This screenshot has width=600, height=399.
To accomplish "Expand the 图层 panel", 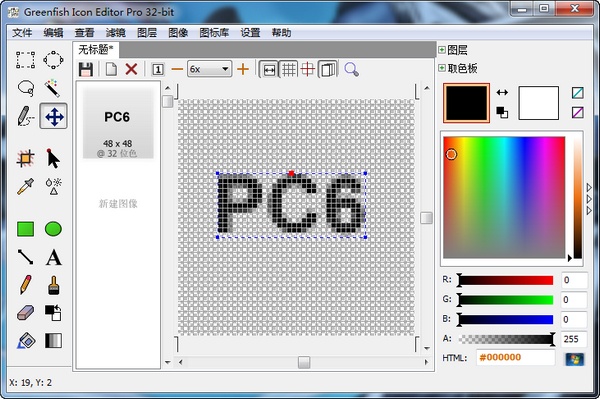I will [442, 50].
